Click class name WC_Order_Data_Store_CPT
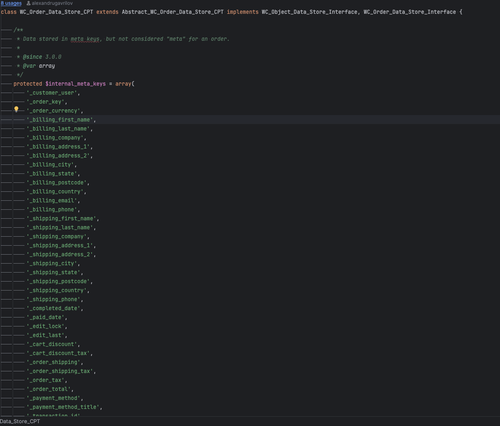Viewport: 500px width, 426px height. point(56,12)
